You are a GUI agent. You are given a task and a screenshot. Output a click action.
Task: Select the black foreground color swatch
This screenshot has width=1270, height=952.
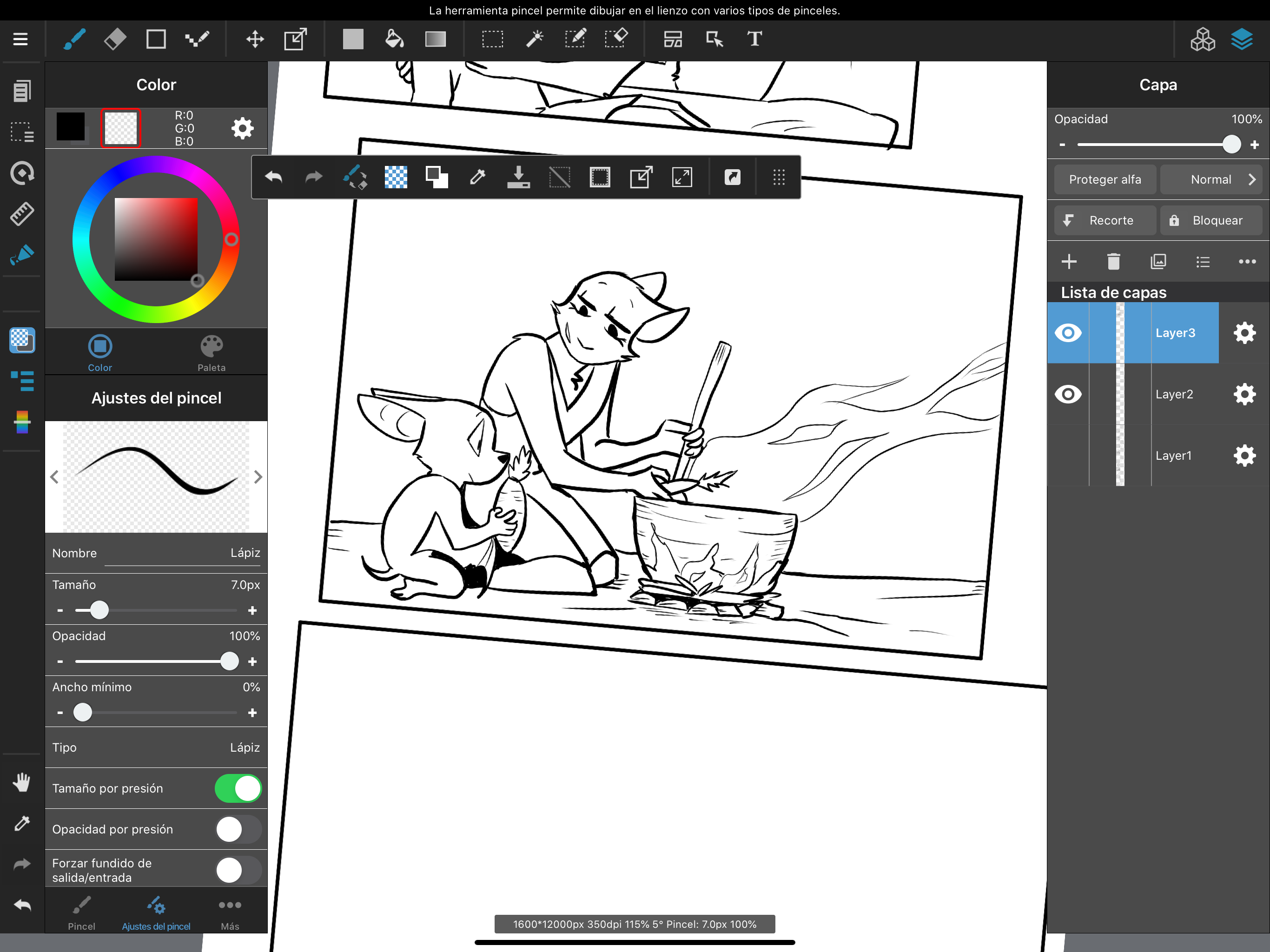[71, 126]
